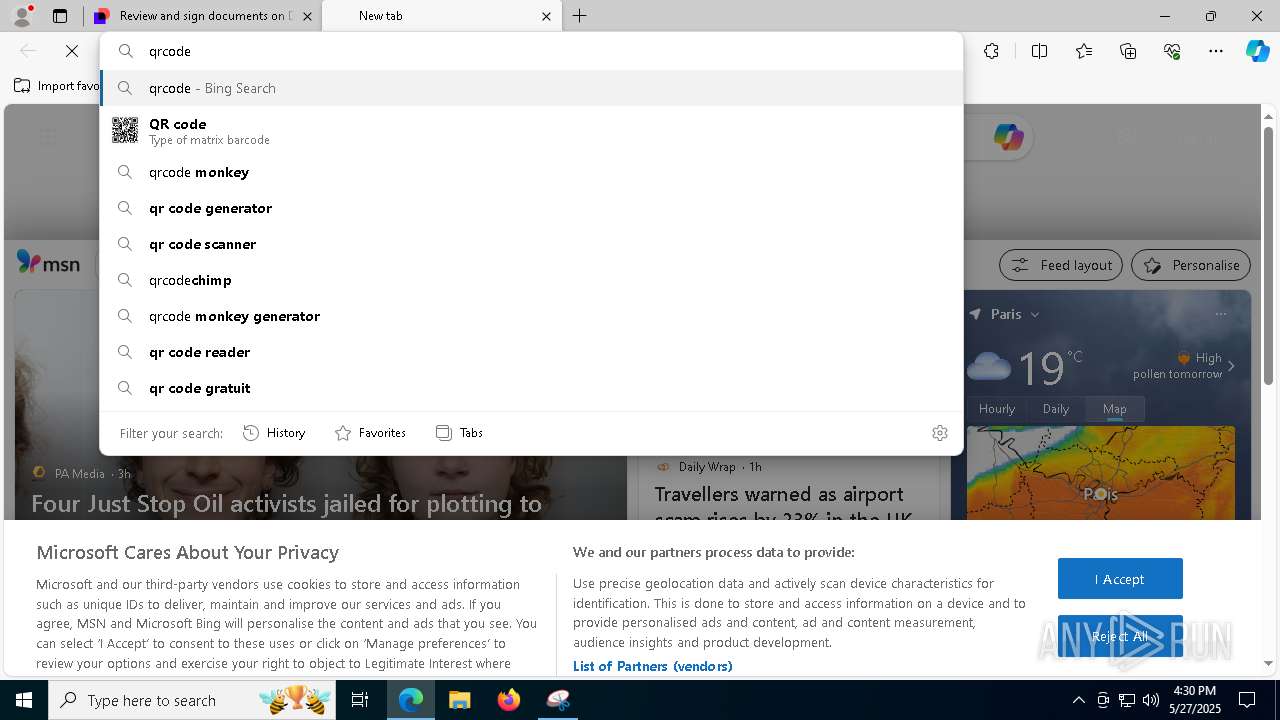Click the Personalise button
1280x720 pixels.
(x=1191, y=265)
